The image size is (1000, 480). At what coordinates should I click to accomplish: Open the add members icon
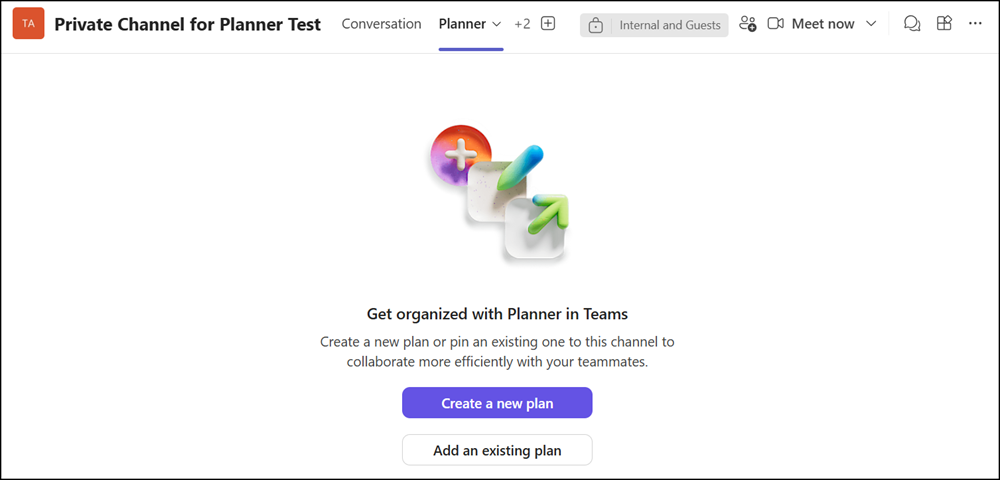tap(747, 24)
